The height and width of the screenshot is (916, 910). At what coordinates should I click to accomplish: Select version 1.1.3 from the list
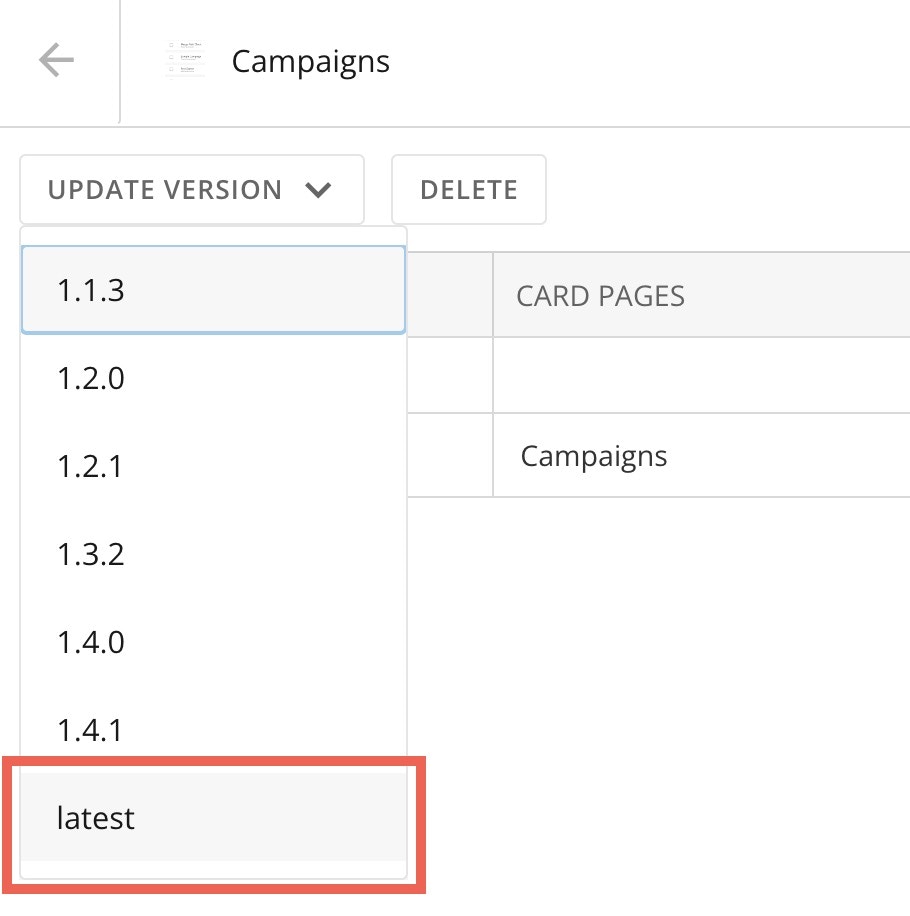[x=213, y=290]
